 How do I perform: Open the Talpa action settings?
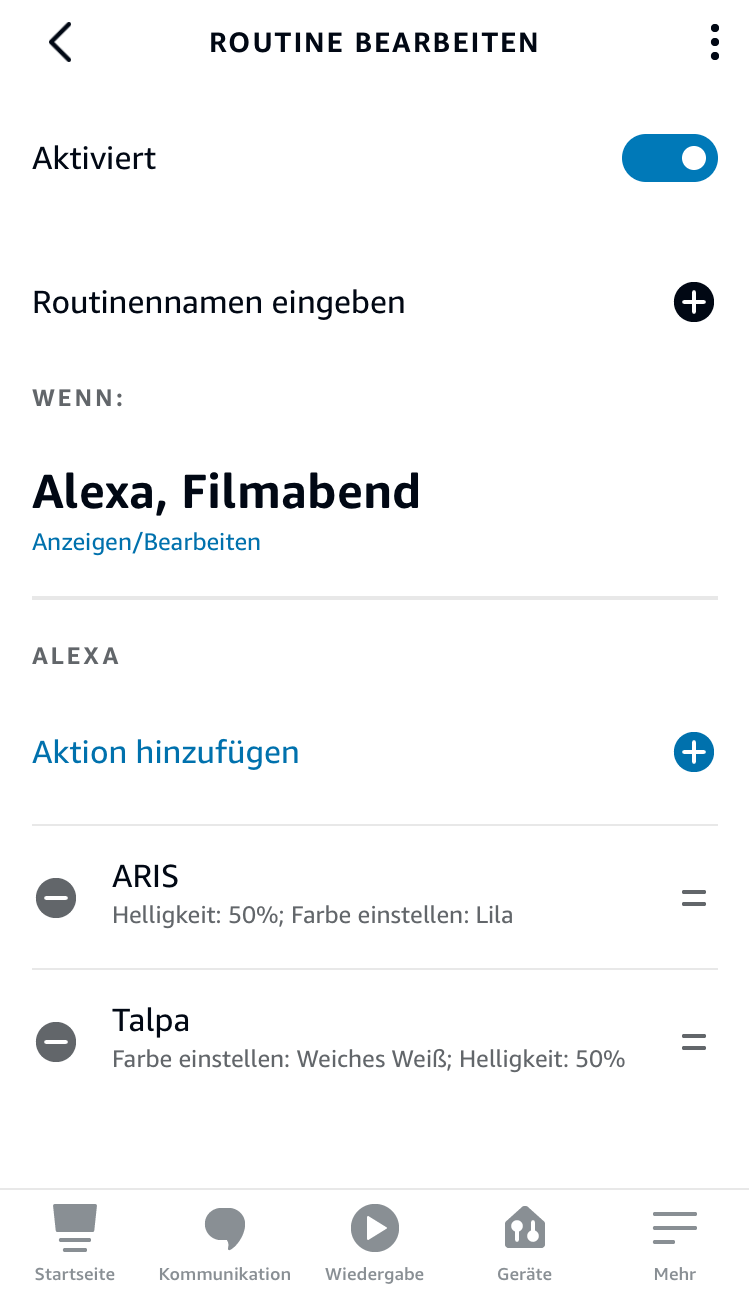[x=368, y=1040]
